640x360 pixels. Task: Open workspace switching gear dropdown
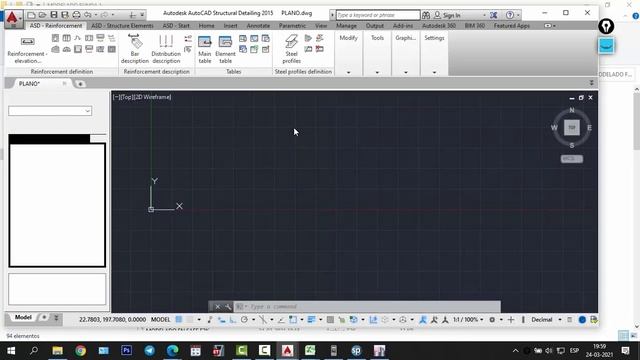click(x=495, y=320)
